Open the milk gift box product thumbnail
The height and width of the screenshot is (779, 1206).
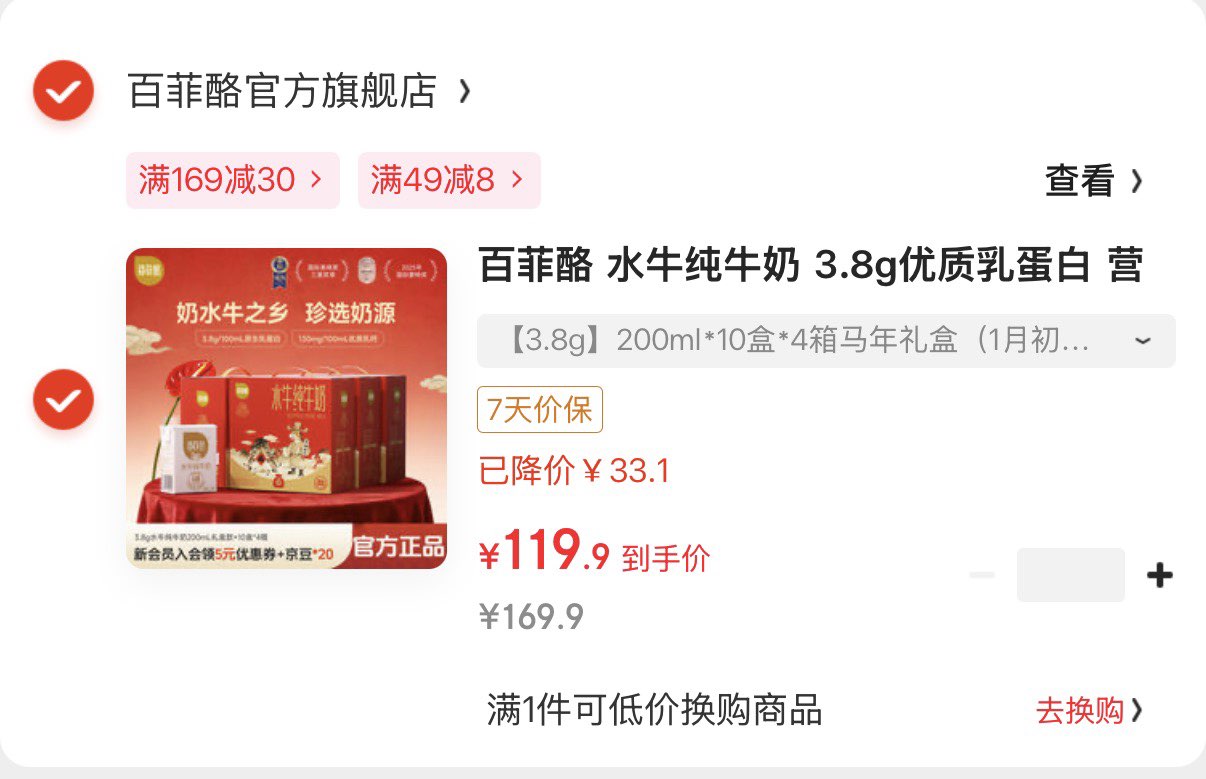[286, 408]
